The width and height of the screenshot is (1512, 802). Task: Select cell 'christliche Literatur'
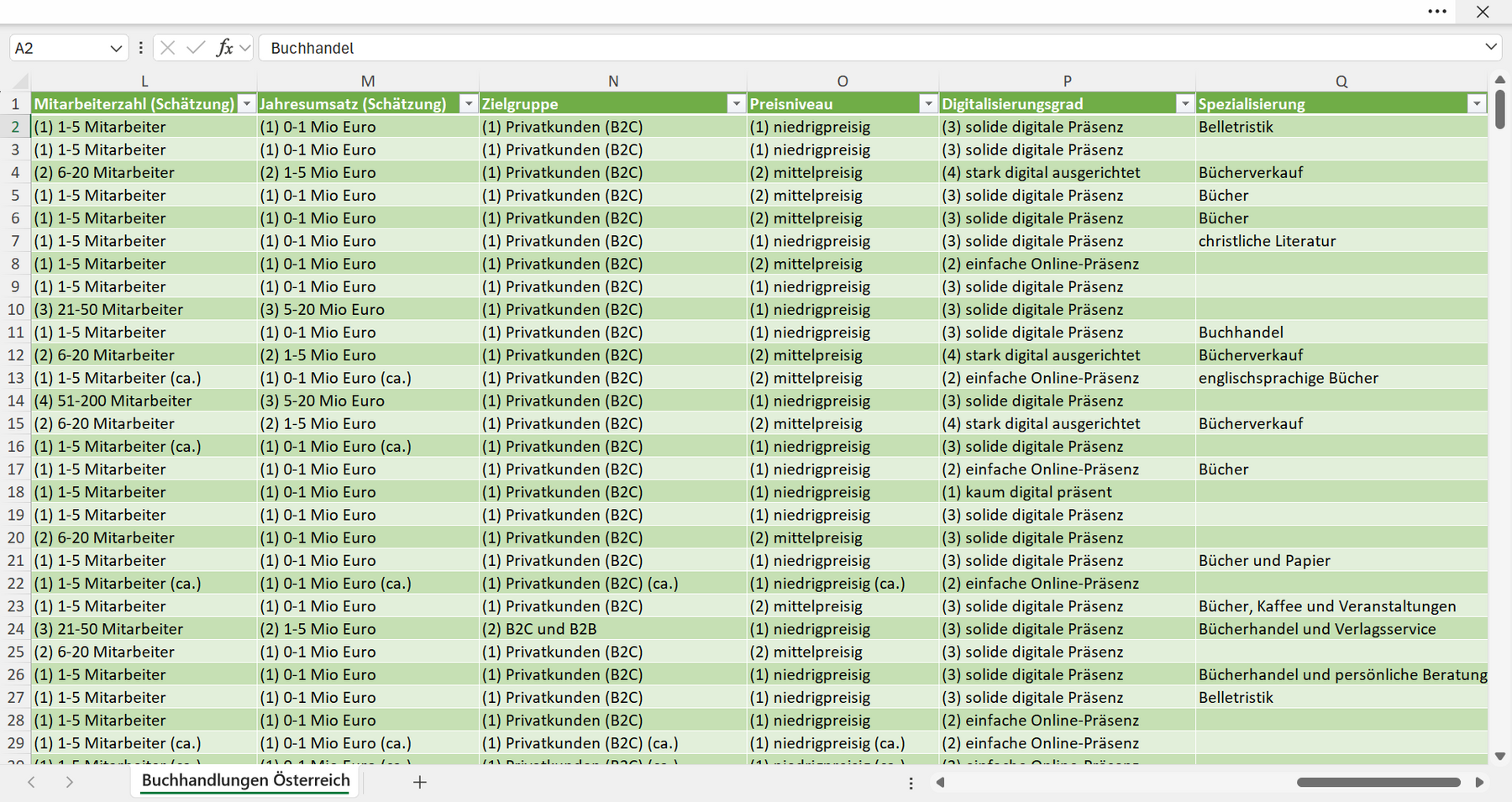[1341, 241]
